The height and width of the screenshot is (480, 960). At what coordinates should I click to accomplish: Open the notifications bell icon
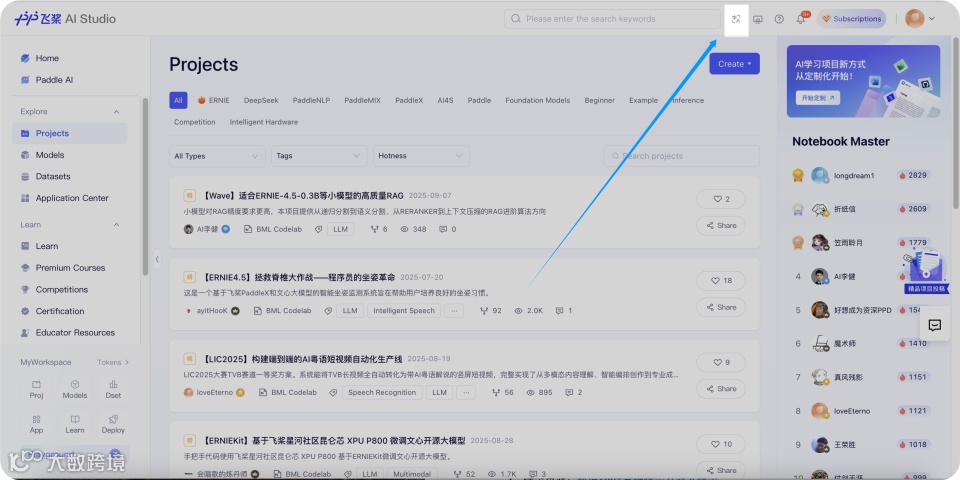tap(800, 19)
